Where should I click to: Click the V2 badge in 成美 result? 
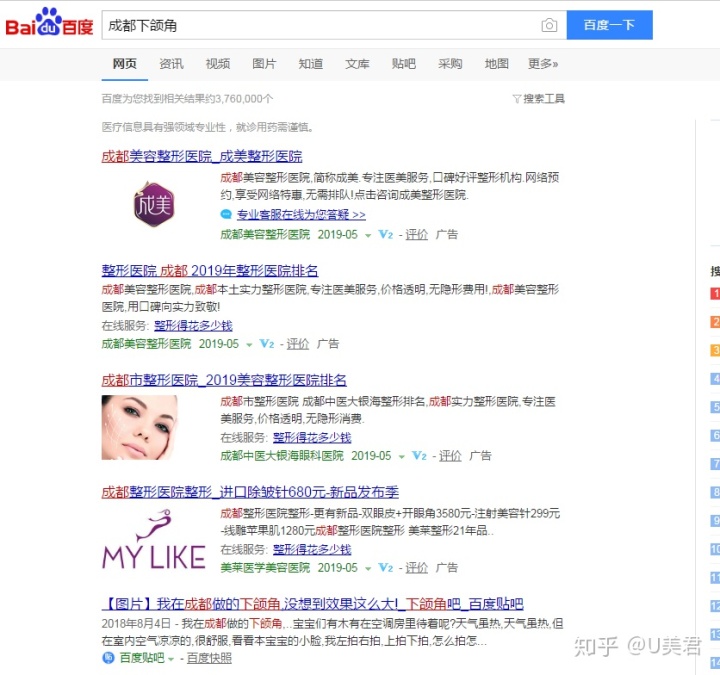coord(385,235)
